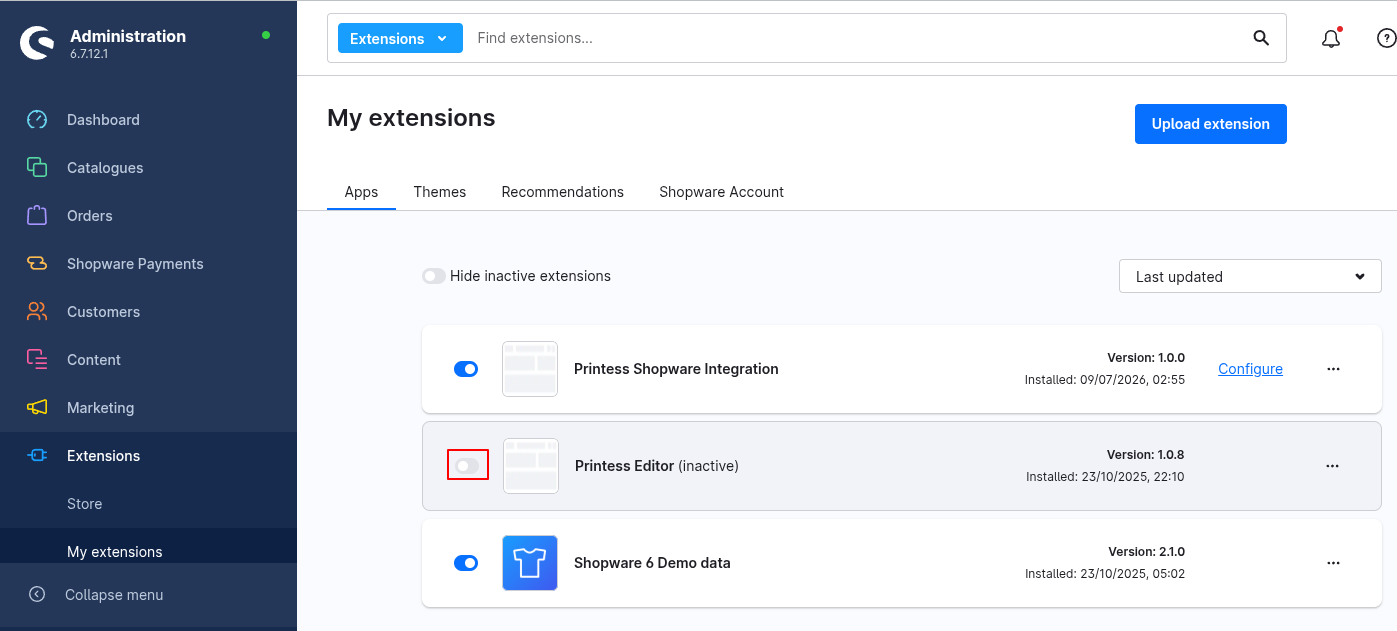
Task: Click the Extensions plug icon
Action: click(x=37, y=456)
